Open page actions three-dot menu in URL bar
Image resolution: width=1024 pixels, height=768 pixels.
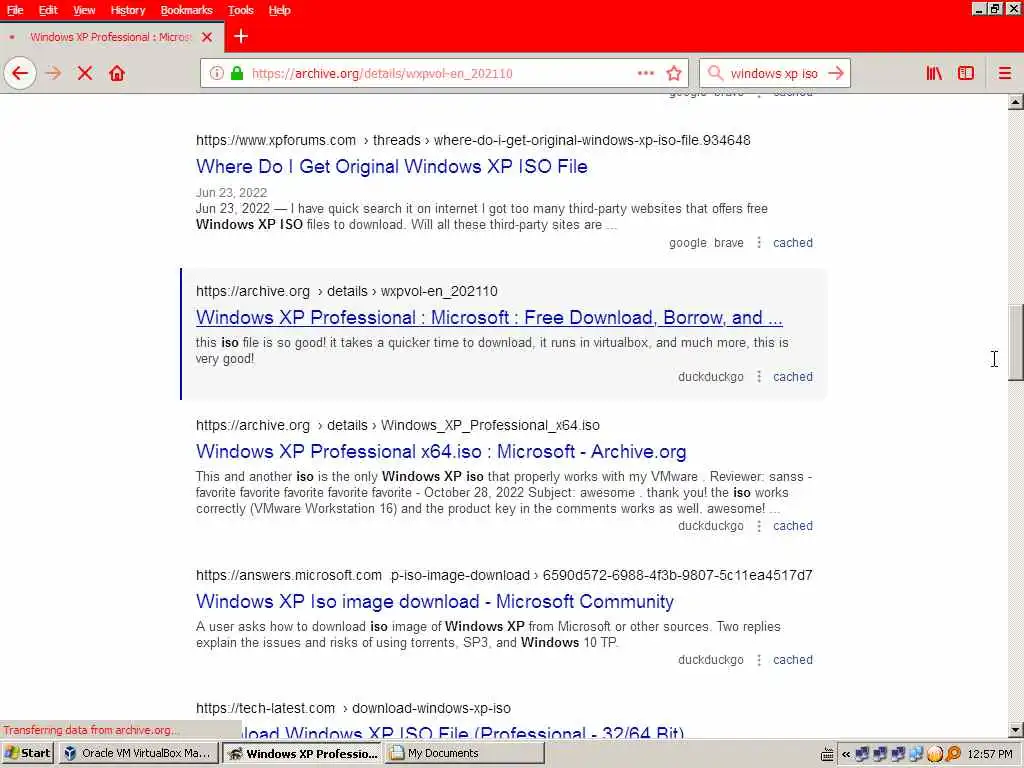coord(645,73)
